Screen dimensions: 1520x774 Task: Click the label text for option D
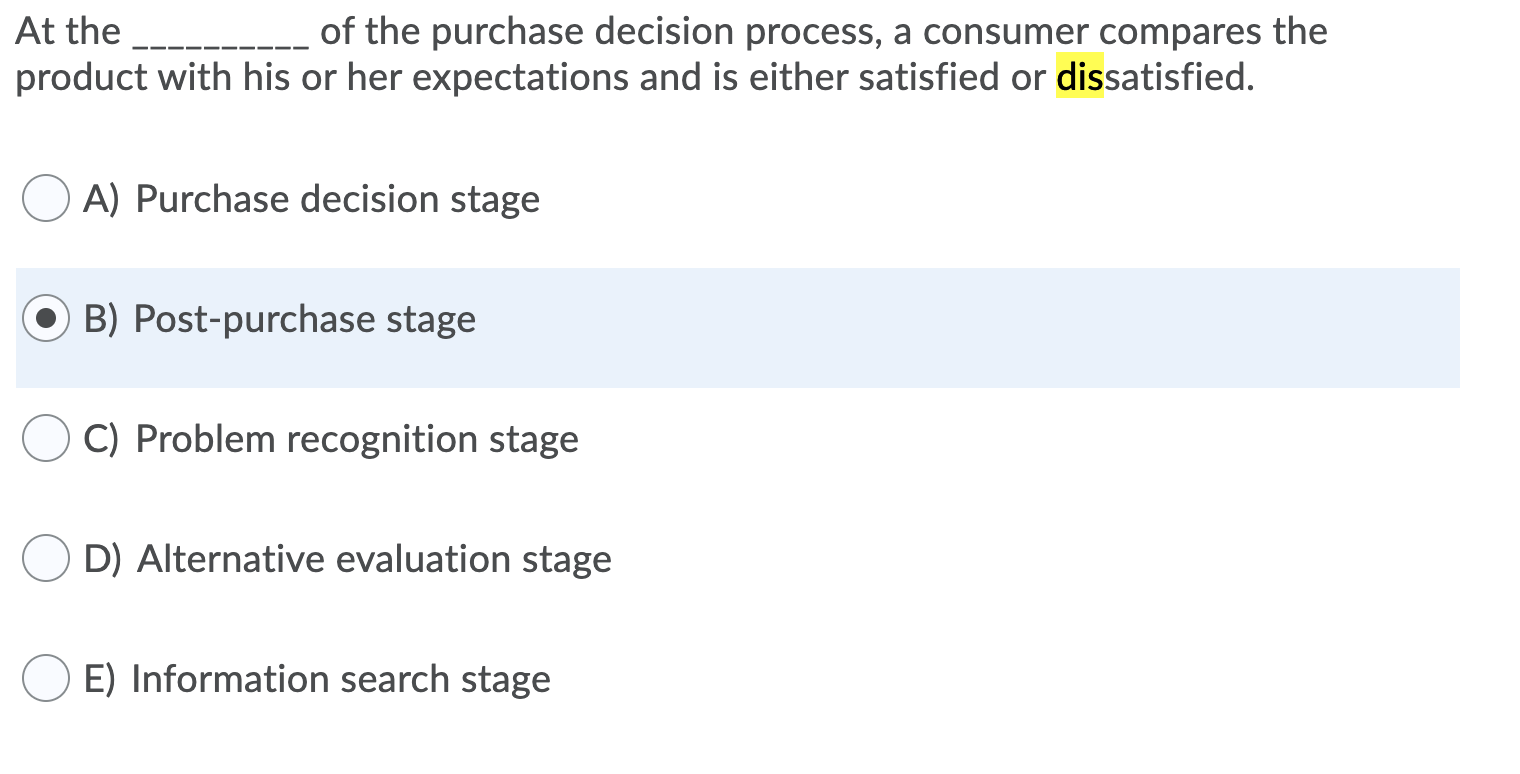[x=350, y=558]
